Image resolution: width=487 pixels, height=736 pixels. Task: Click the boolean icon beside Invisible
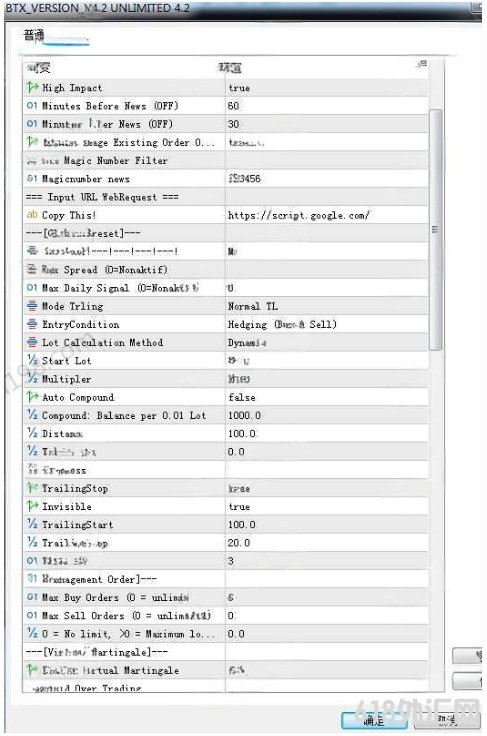tap(32, 506)
